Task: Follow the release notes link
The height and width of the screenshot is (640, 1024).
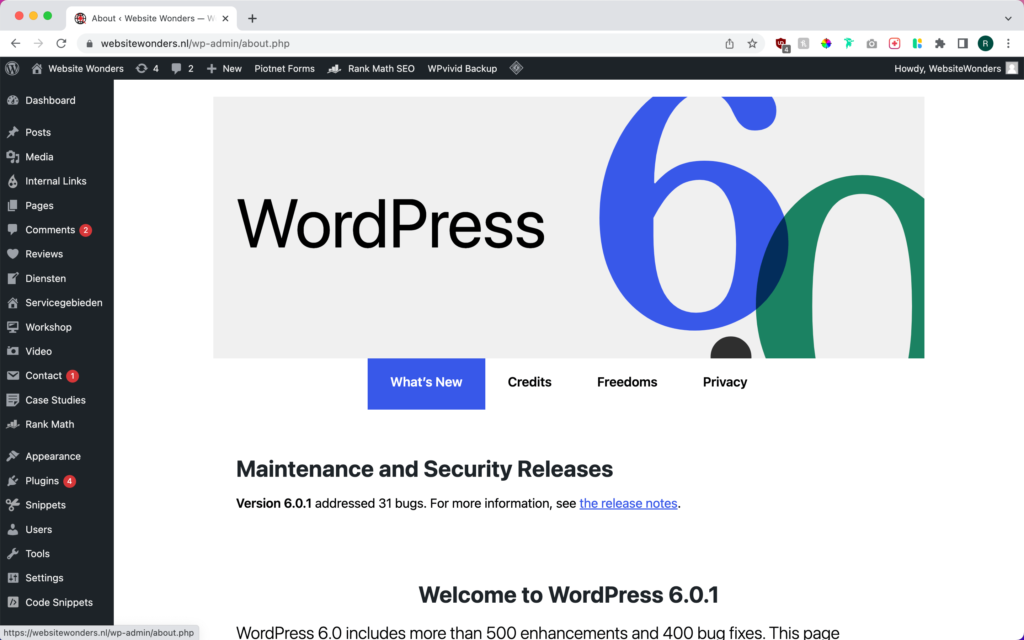Action: click(x=628, y=503)
